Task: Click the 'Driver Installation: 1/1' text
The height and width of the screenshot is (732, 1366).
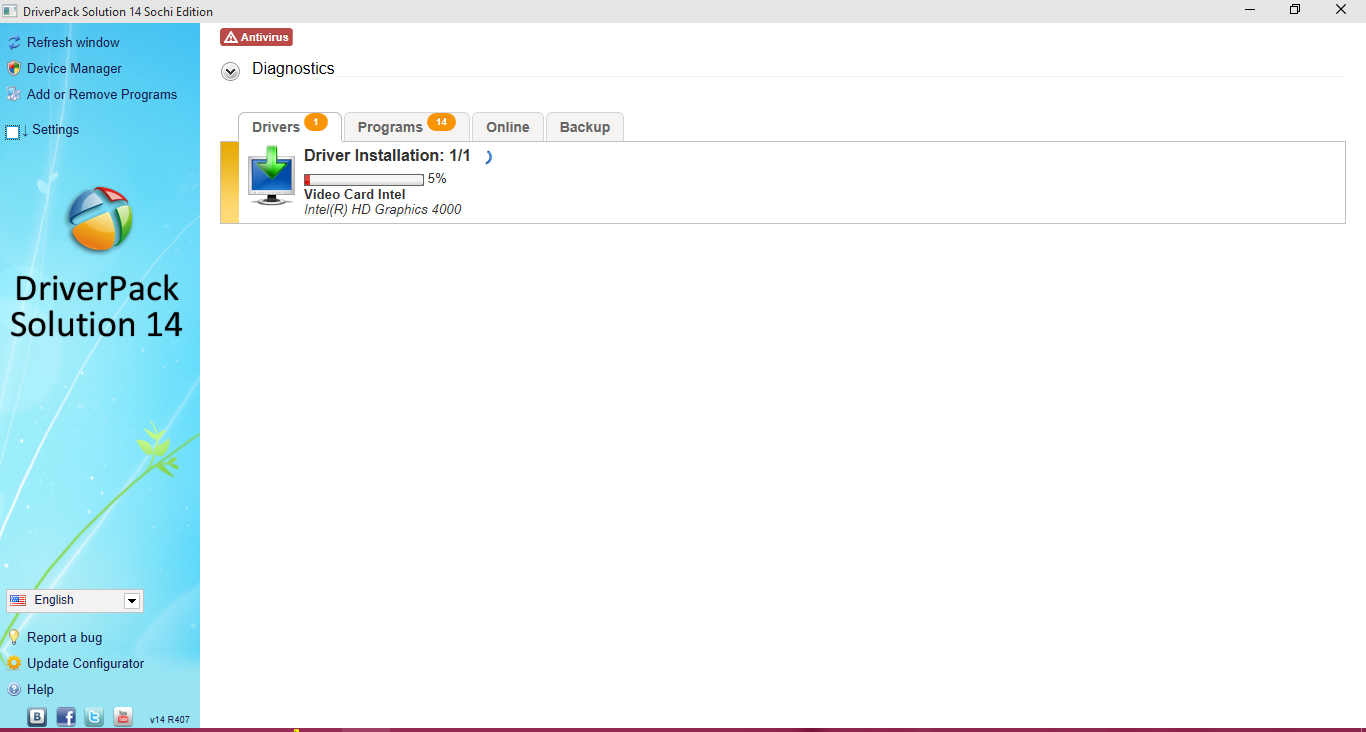Action: click(x=387, y=156)
